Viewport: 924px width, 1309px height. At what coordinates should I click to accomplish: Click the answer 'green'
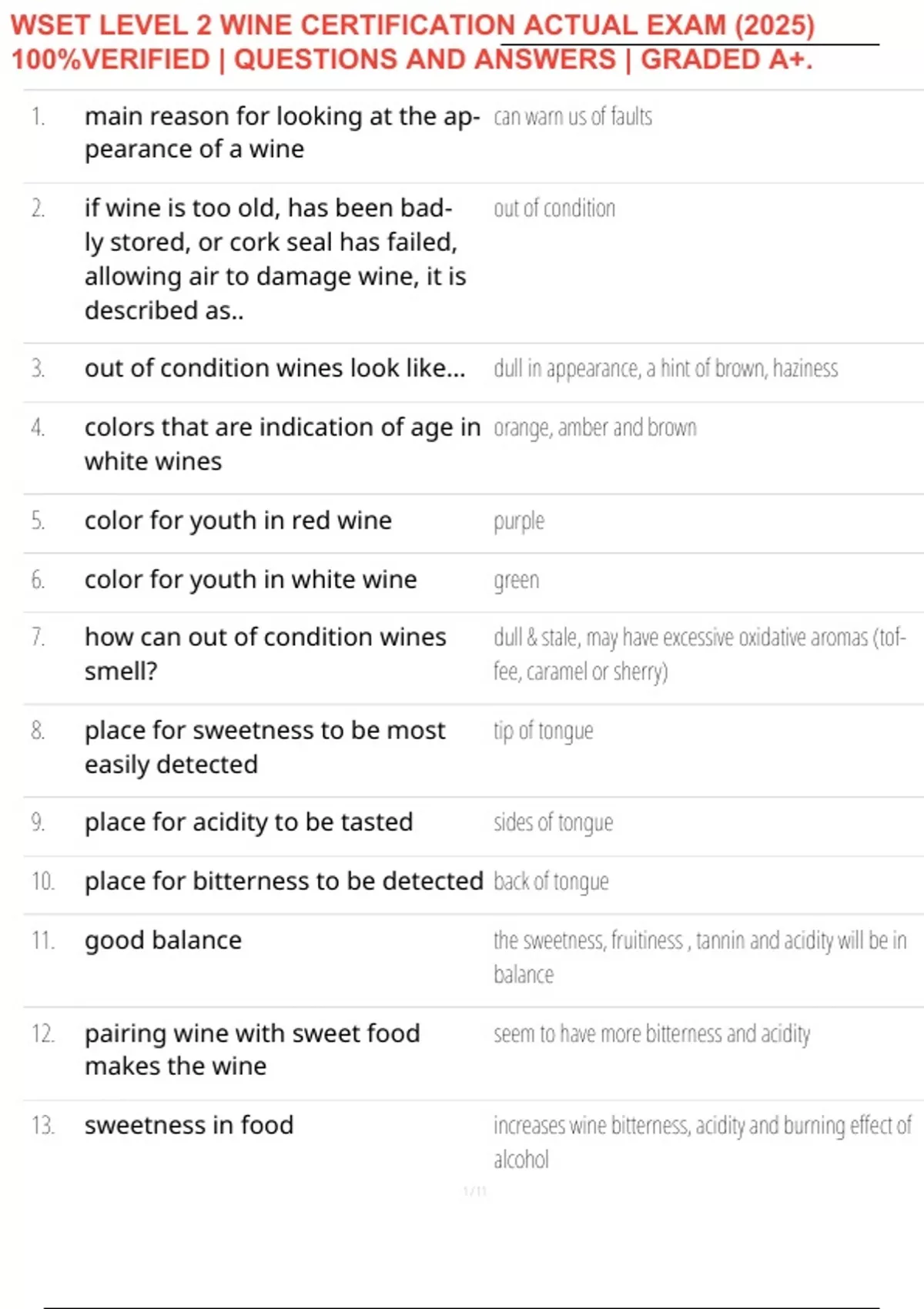click(517, 580)
